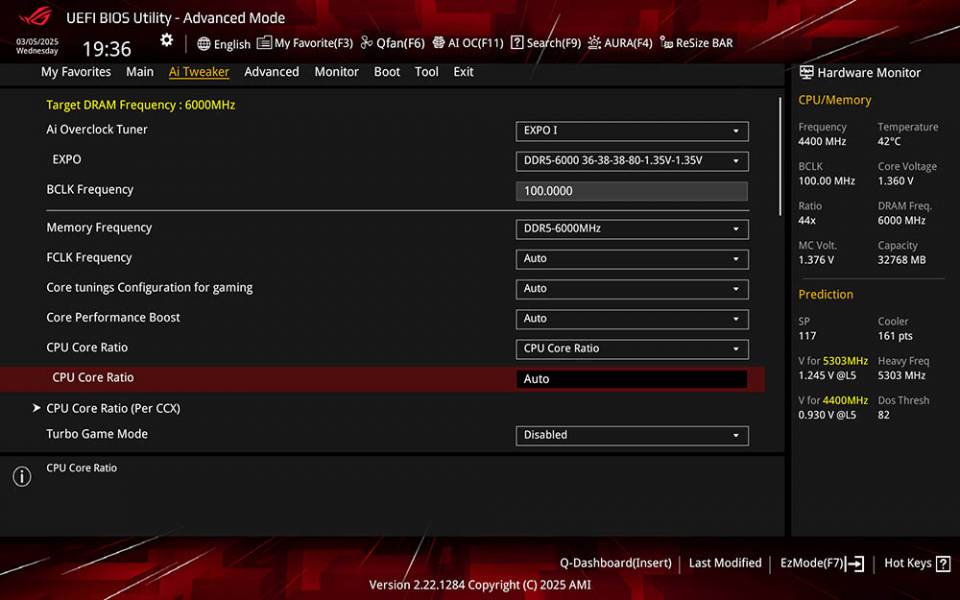Click the Dos Thresh 82 value

(x=883, y=415)
